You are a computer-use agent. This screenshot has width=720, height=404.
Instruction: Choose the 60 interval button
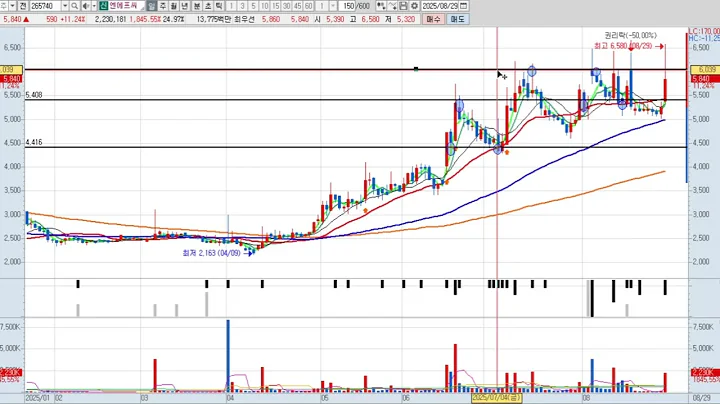point(309,6)
